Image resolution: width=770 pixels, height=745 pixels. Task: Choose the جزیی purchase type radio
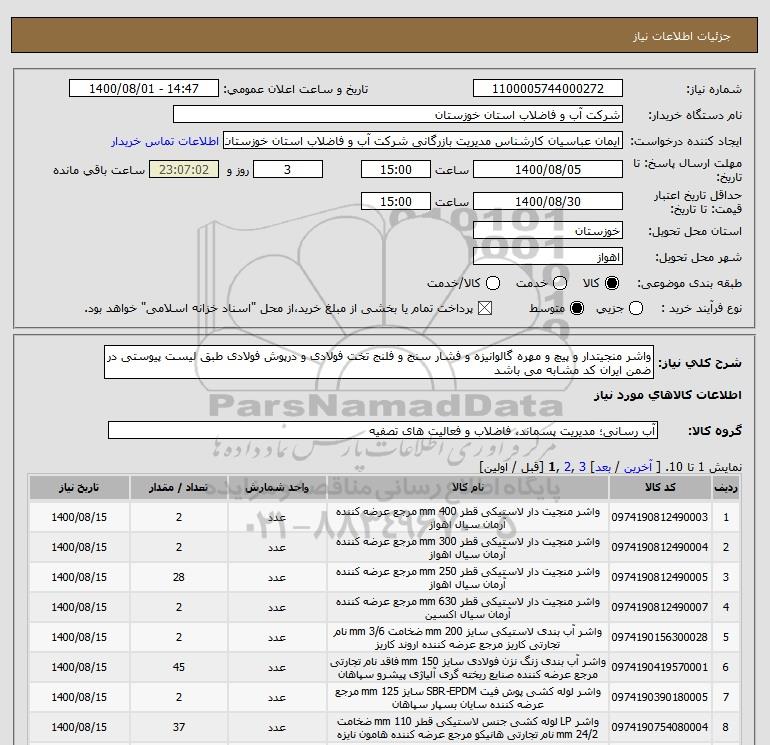pos(636,308)
